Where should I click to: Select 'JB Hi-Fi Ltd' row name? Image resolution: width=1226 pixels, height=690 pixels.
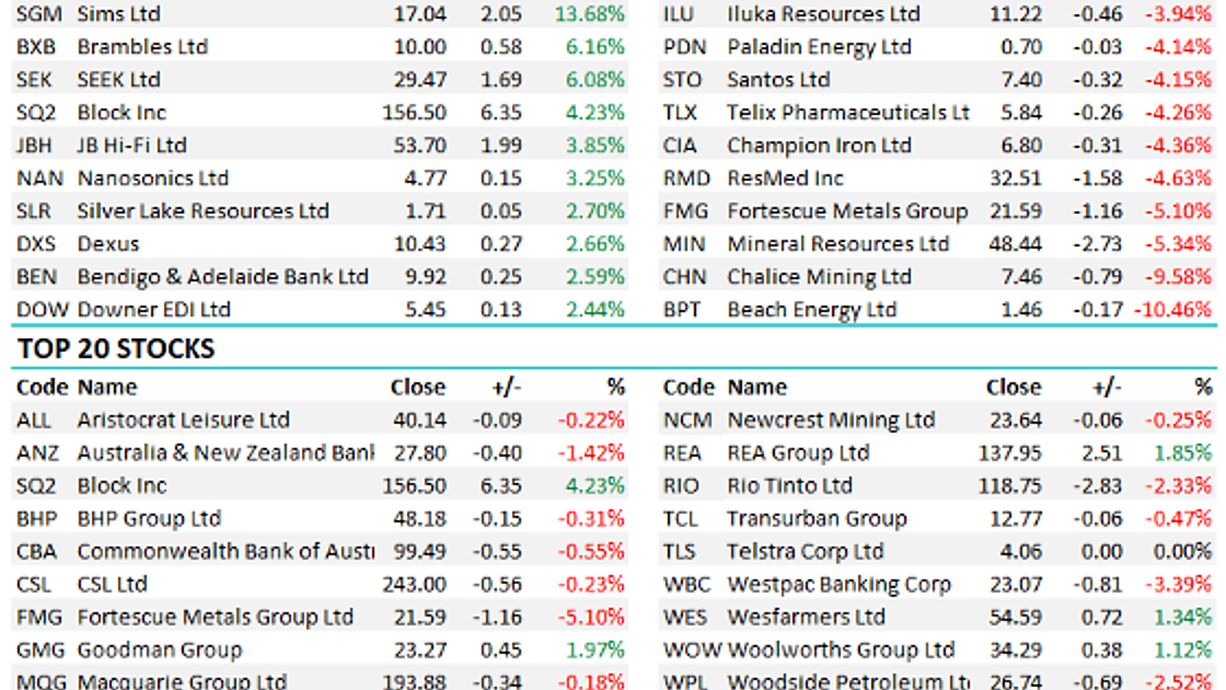pyautogui.click(x=131, y=145)
